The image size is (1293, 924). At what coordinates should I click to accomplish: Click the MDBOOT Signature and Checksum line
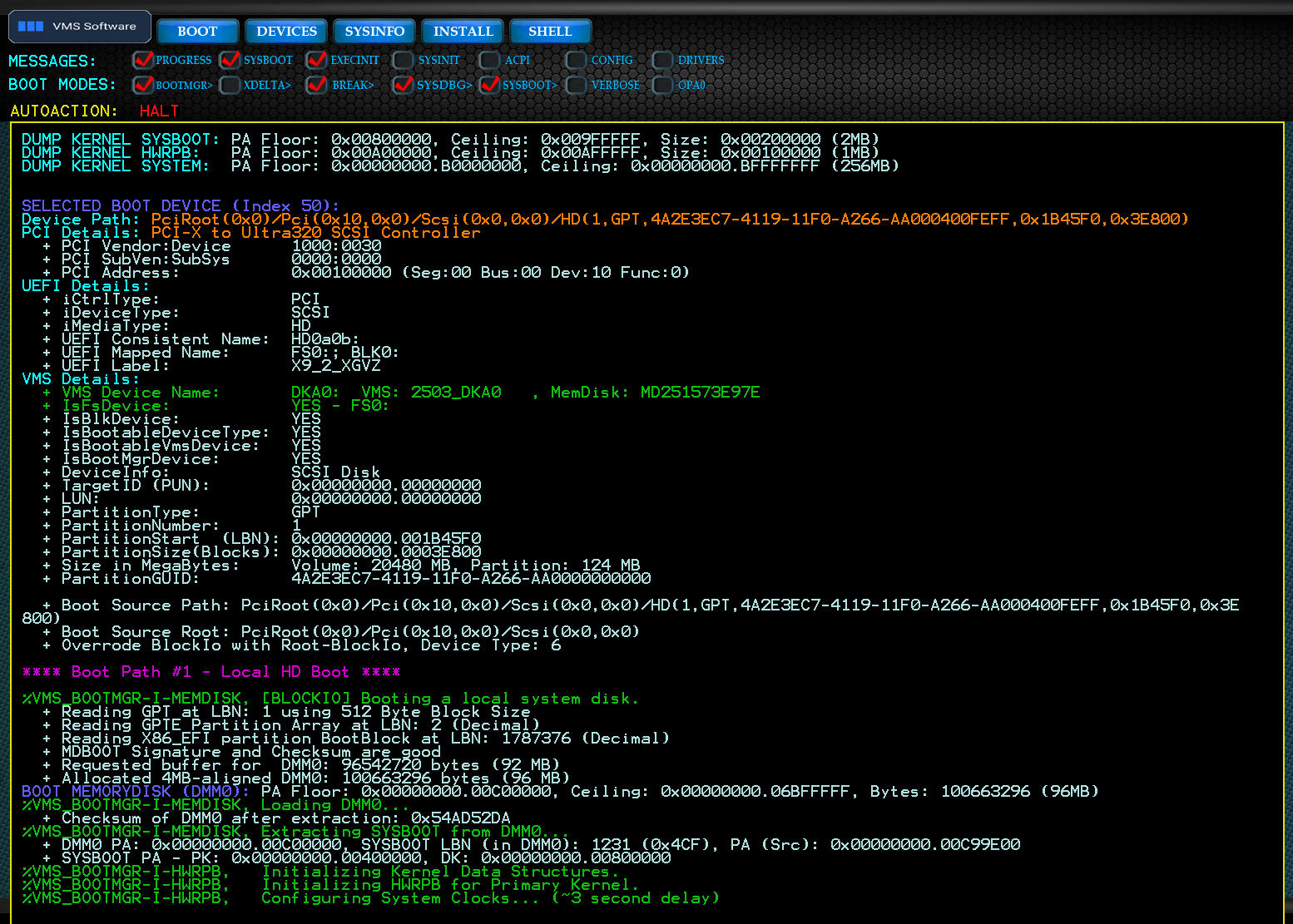[241, 751]
